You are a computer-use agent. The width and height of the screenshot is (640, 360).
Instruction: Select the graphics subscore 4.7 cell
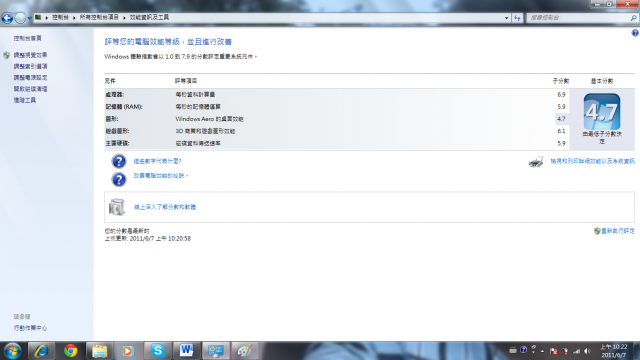(561, 119)
